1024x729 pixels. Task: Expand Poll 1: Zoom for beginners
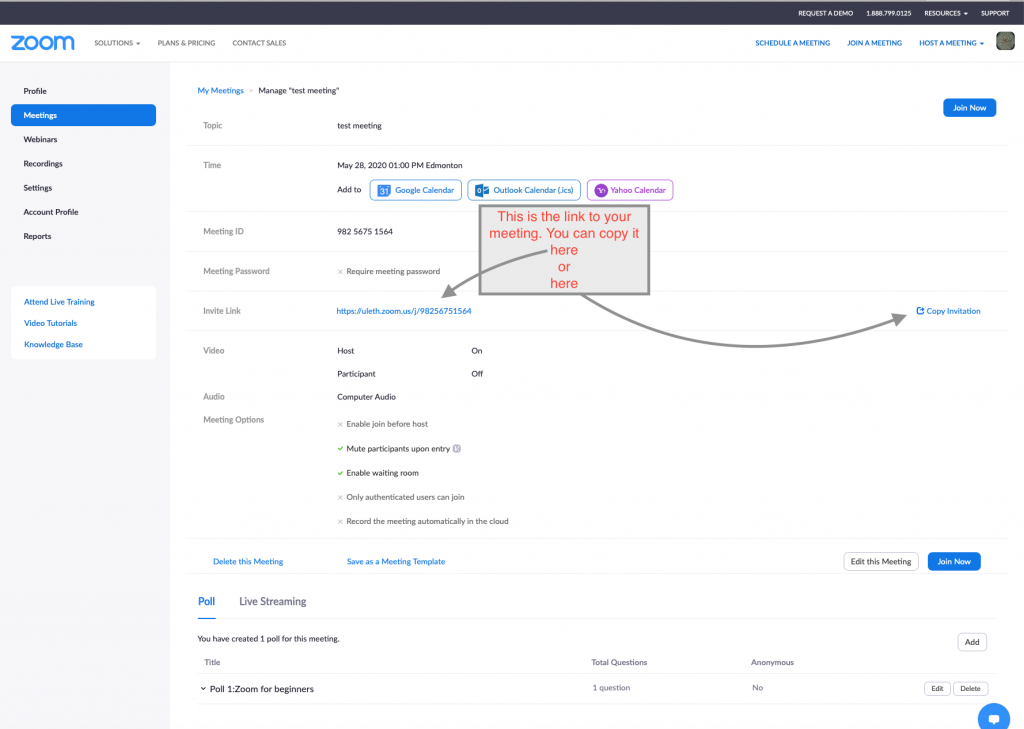pos(203,688)
